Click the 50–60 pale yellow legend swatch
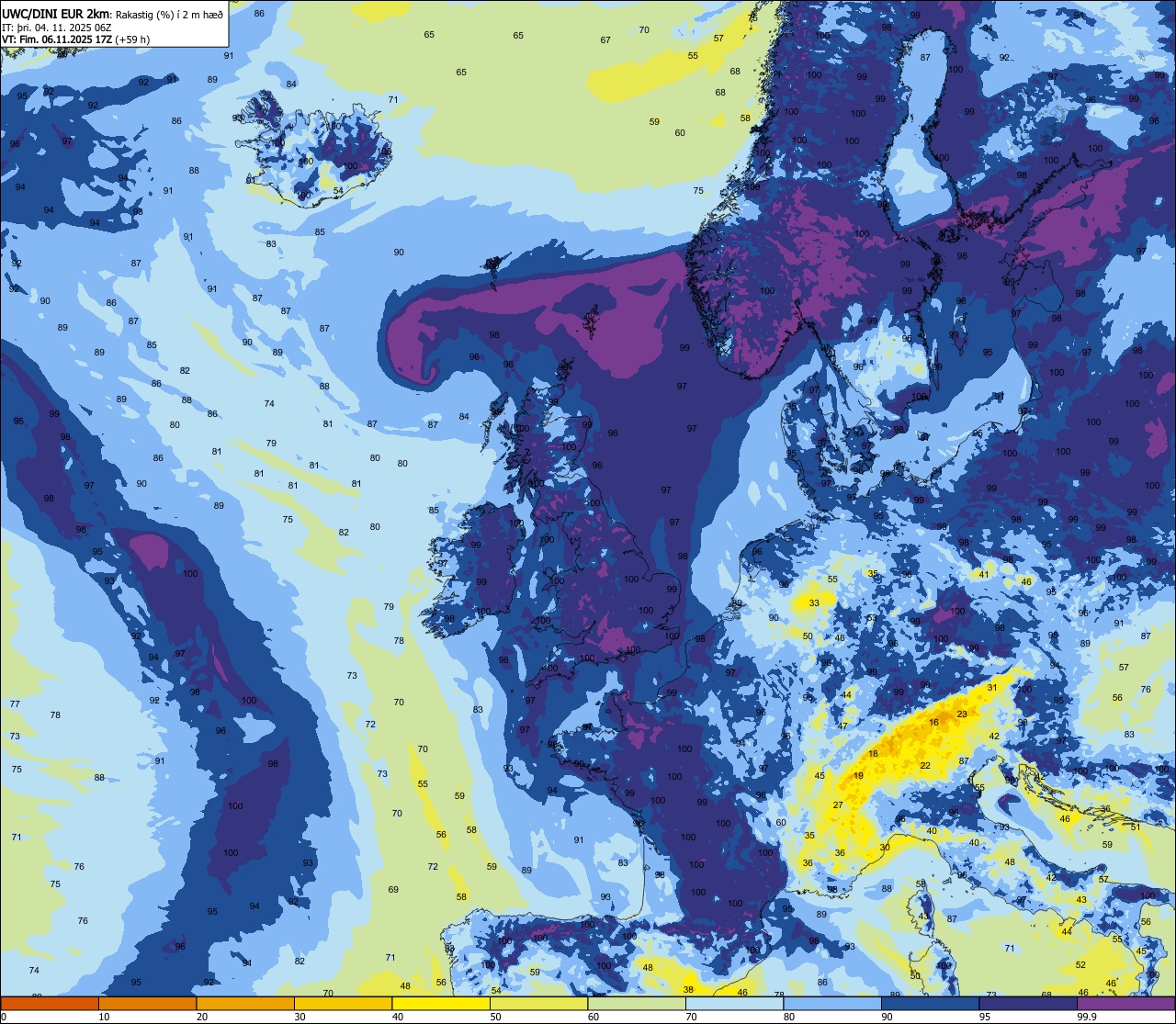This screenshot has height=1024, width=1176. click(x=538, y=1003)
